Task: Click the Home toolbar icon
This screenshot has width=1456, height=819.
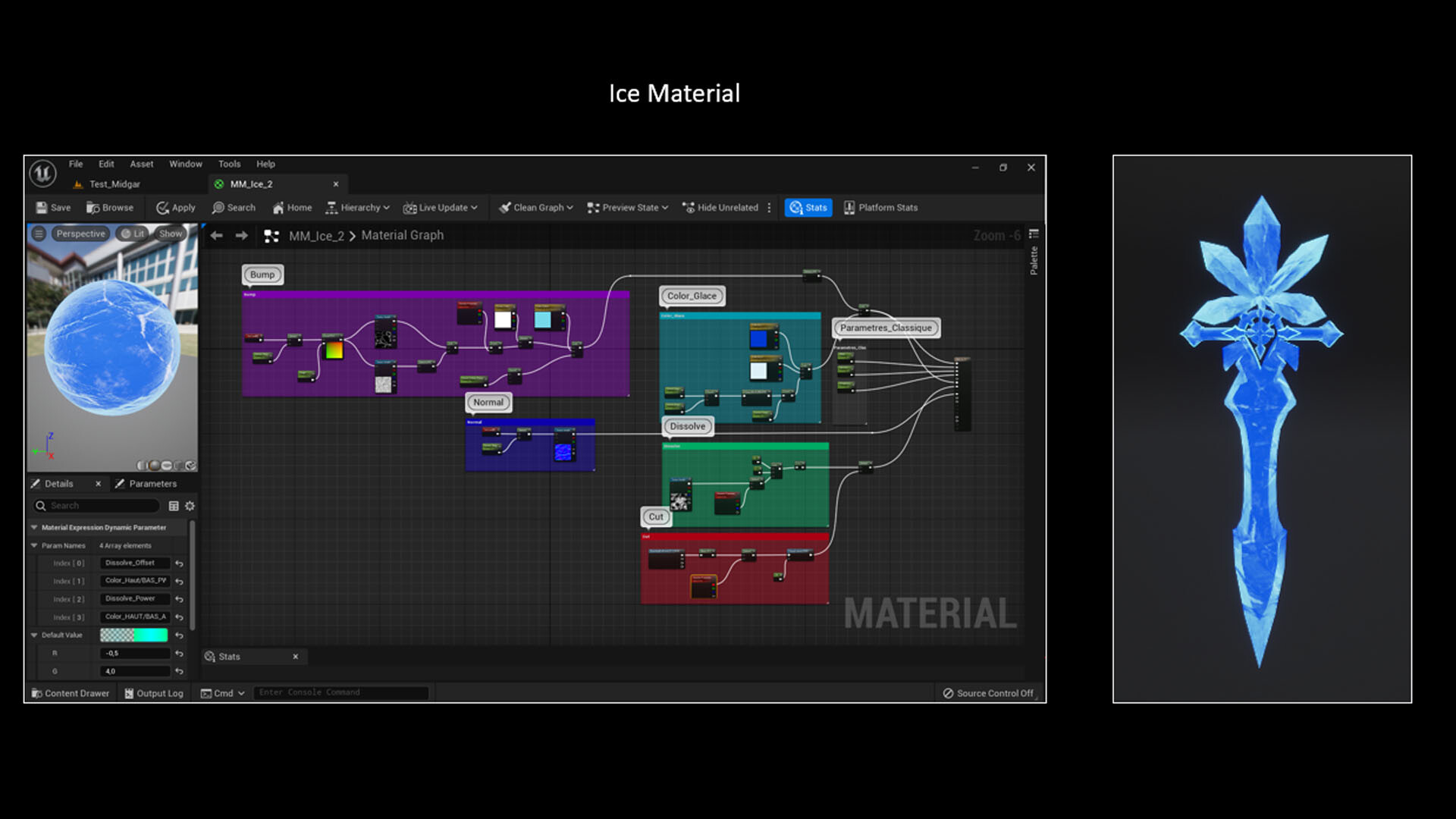Action: click(278, 208)
